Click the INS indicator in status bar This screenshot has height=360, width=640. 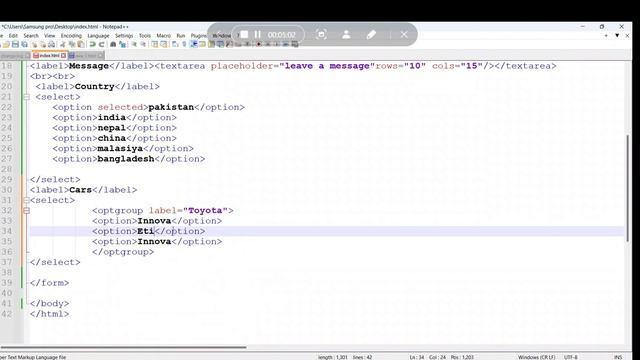coord(618,357)
